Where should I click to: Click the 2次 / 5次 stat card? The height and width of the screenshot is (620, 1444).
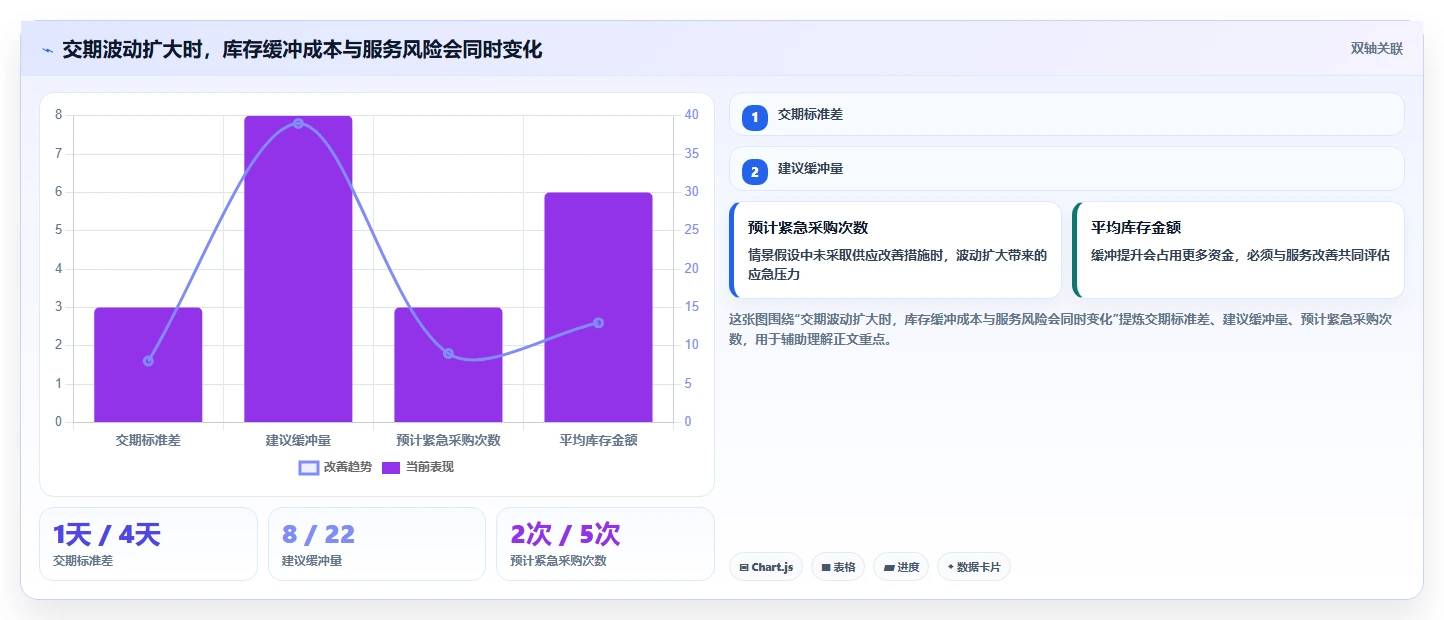pos(605,544)
